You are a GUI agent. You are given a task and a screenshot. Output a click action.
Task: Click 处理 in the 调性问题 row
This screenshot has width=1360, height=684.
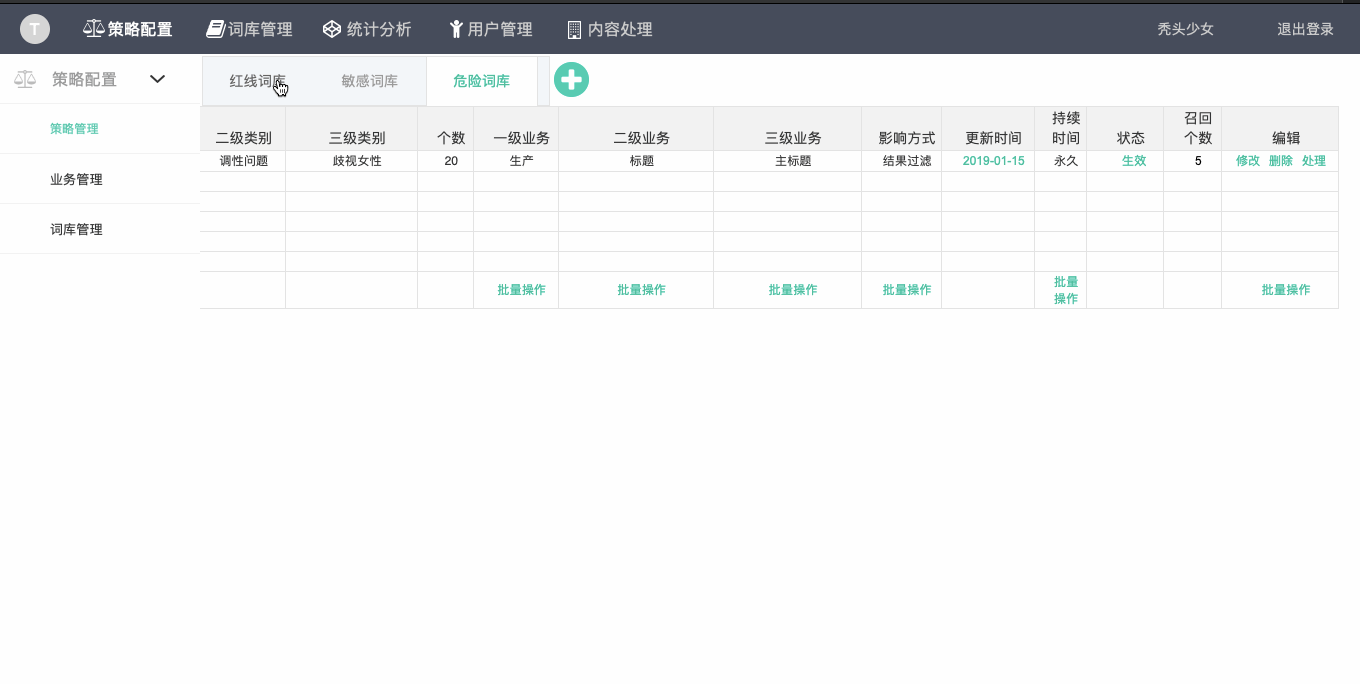[1314, 161]
